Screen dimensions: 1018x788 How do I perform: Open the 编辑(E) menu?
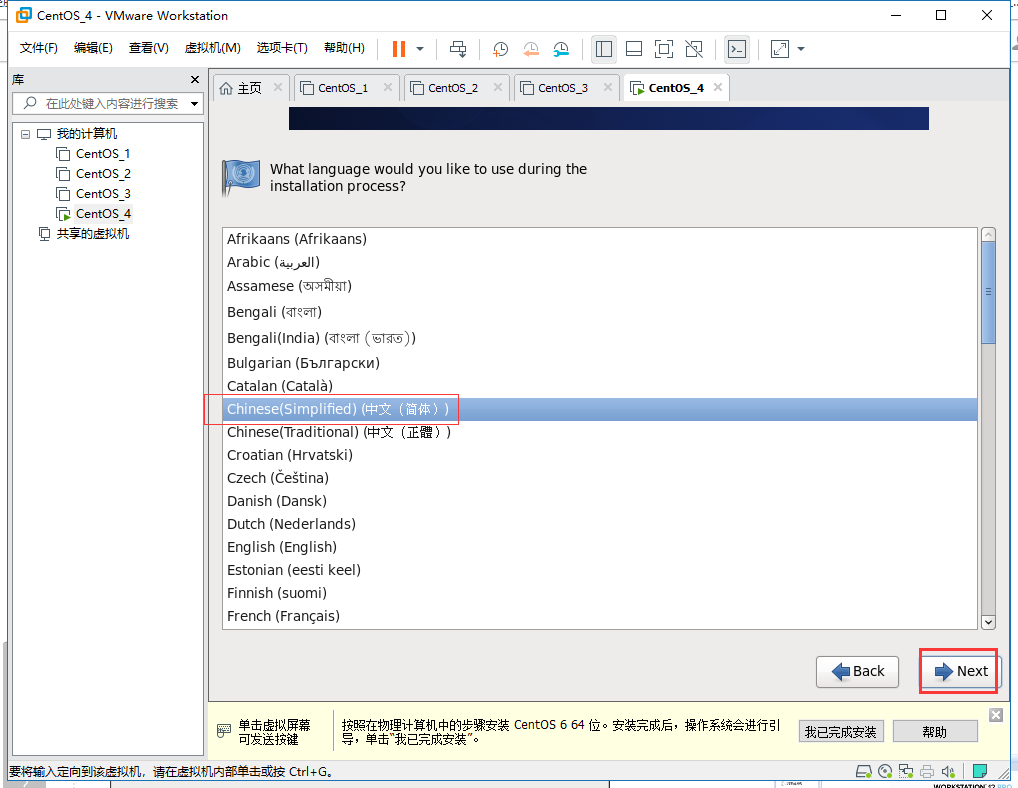[93, 48]
